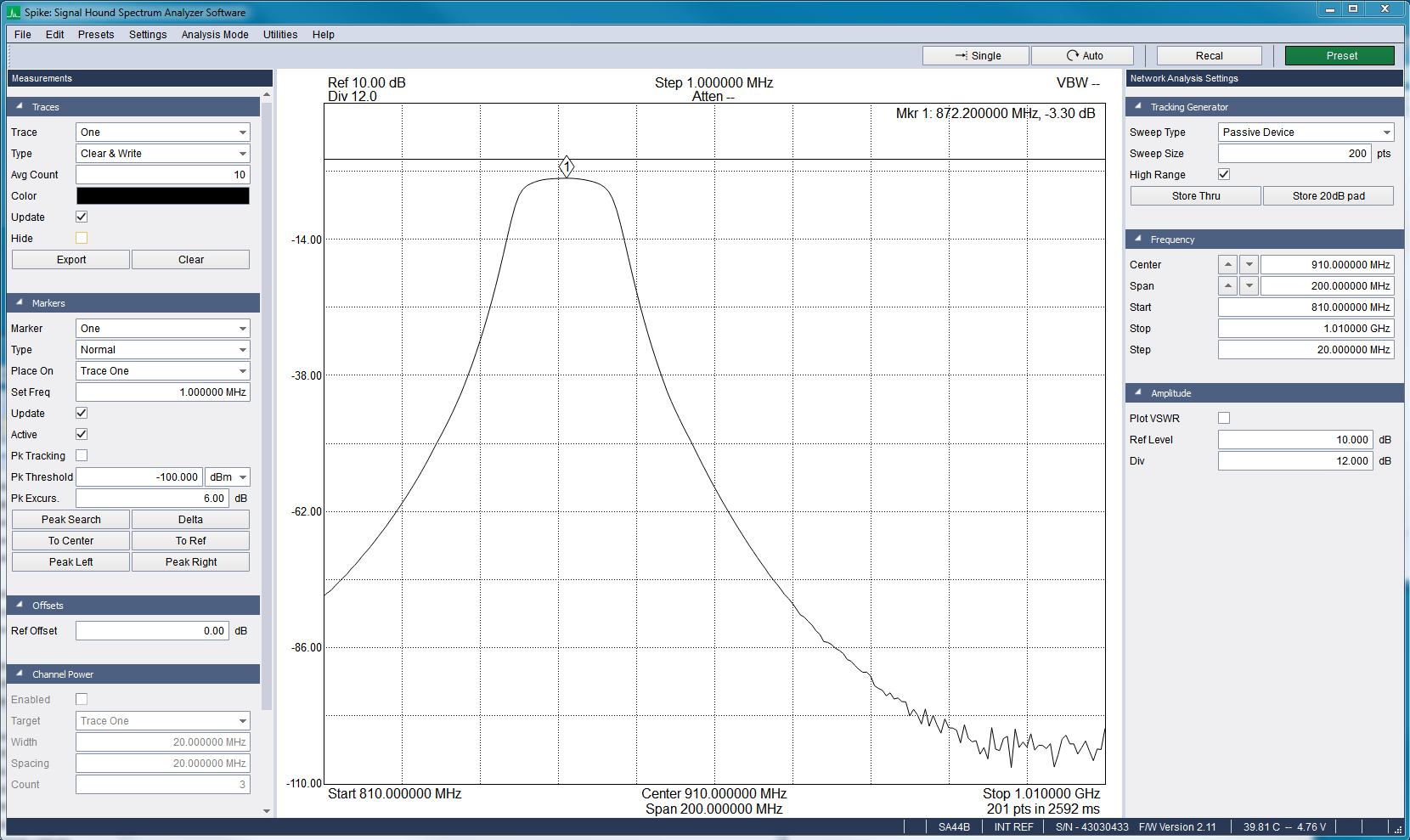Click the Measurements panel scroll down arrow
The height and width of the screenshot is (840, 1410).
267,811
